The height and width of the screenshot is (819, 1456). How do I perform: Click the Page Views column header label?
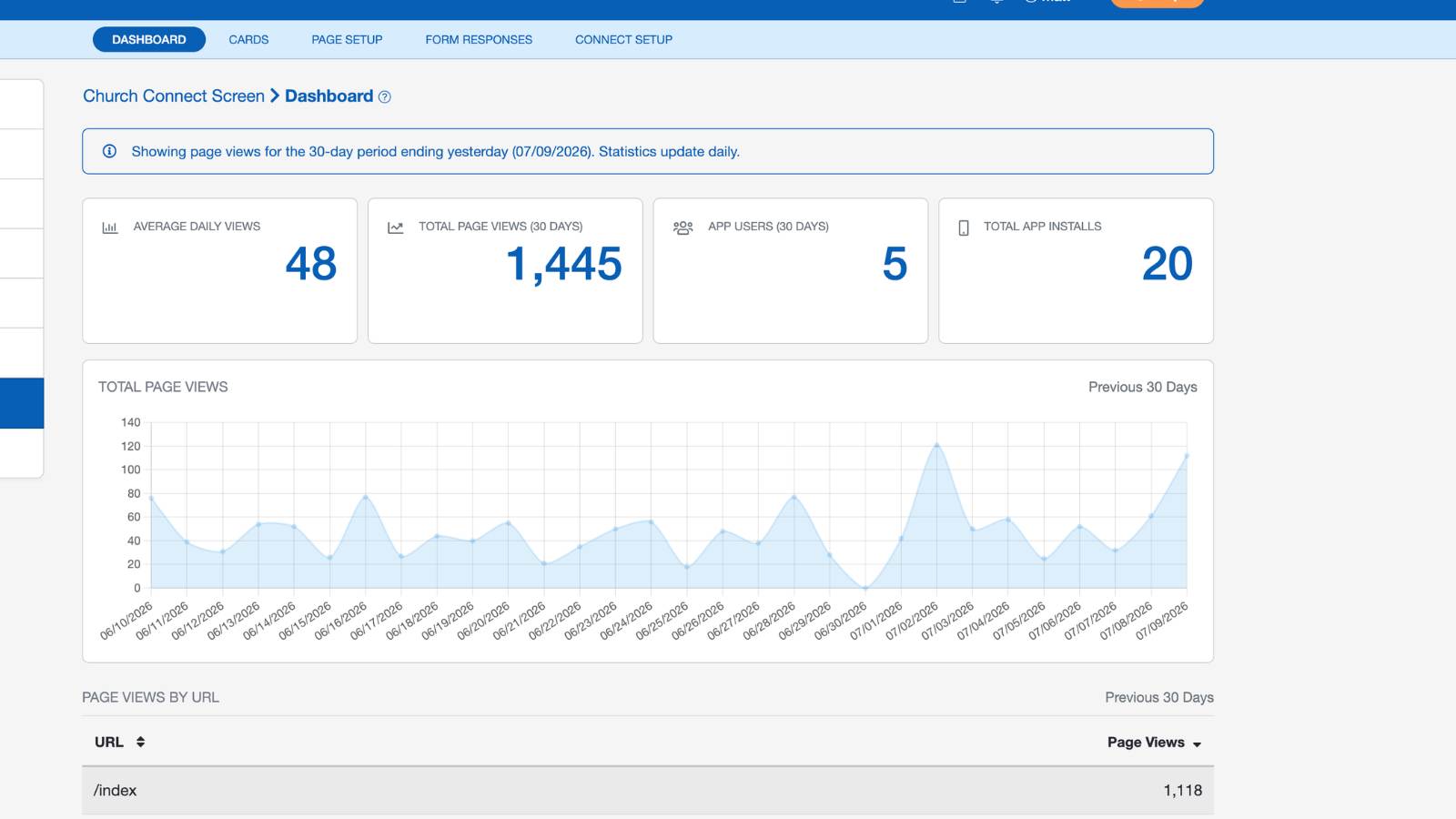(1146, 742)
